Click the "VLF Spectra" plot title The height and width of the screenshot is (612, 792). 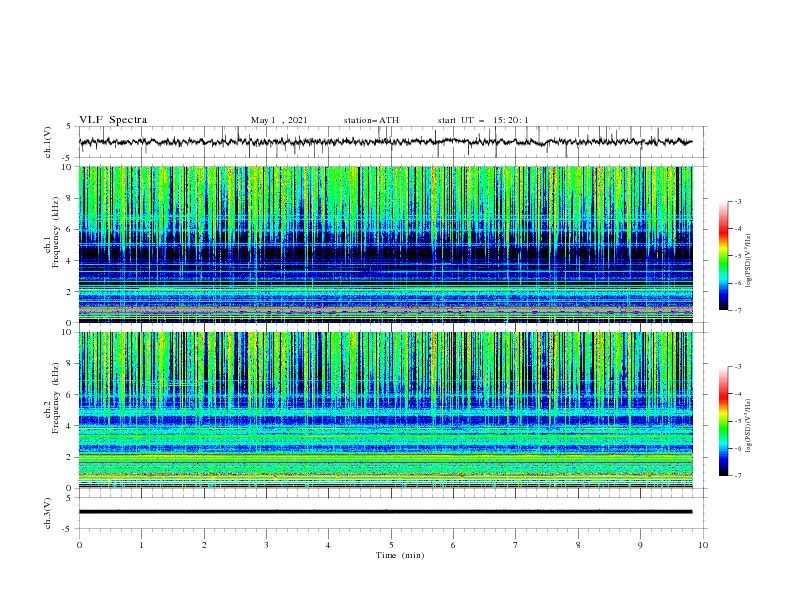[113, 120]
